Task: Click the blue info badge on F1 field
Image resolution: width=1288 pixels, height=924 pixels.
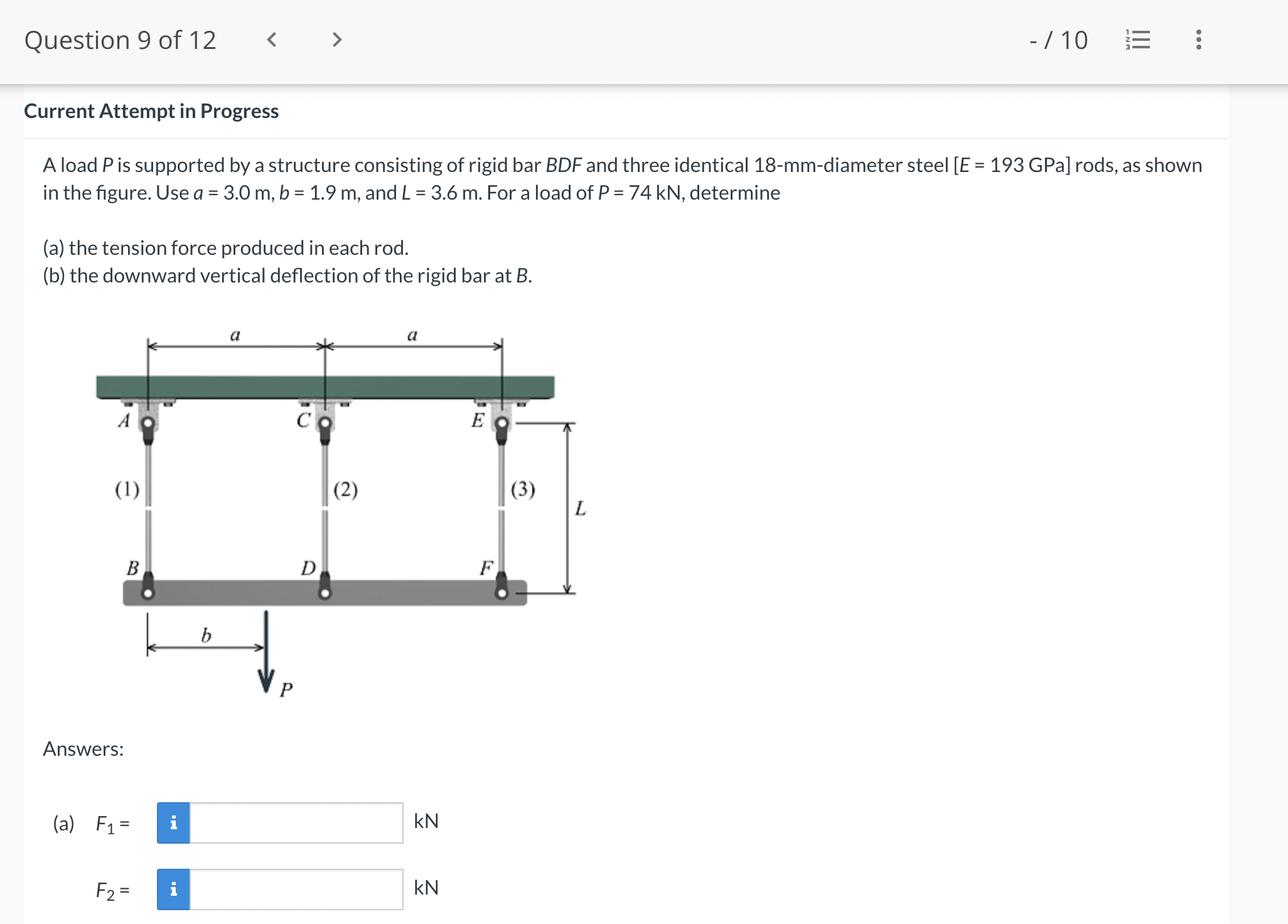Action: (x=173, y=822)
